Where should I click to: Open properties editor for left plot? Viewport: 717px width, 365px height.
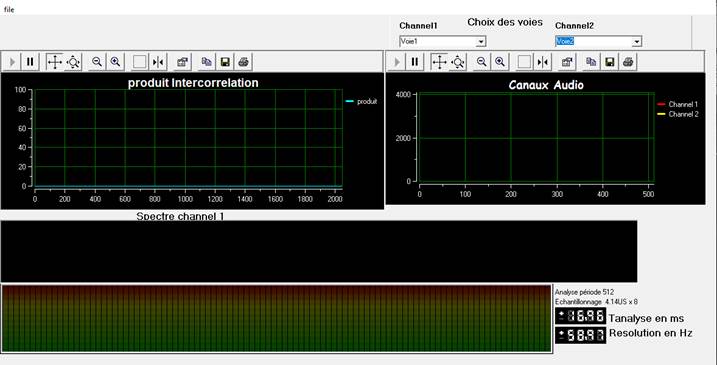pos(183,62)
